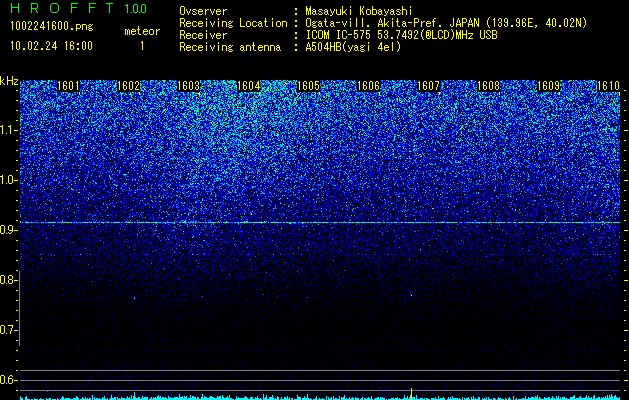Image resolution: width=629 pixels, height=400 pixels.
Task: Click the horizontal carrier line near 0.9 kHz
Action: click(320, 222)
